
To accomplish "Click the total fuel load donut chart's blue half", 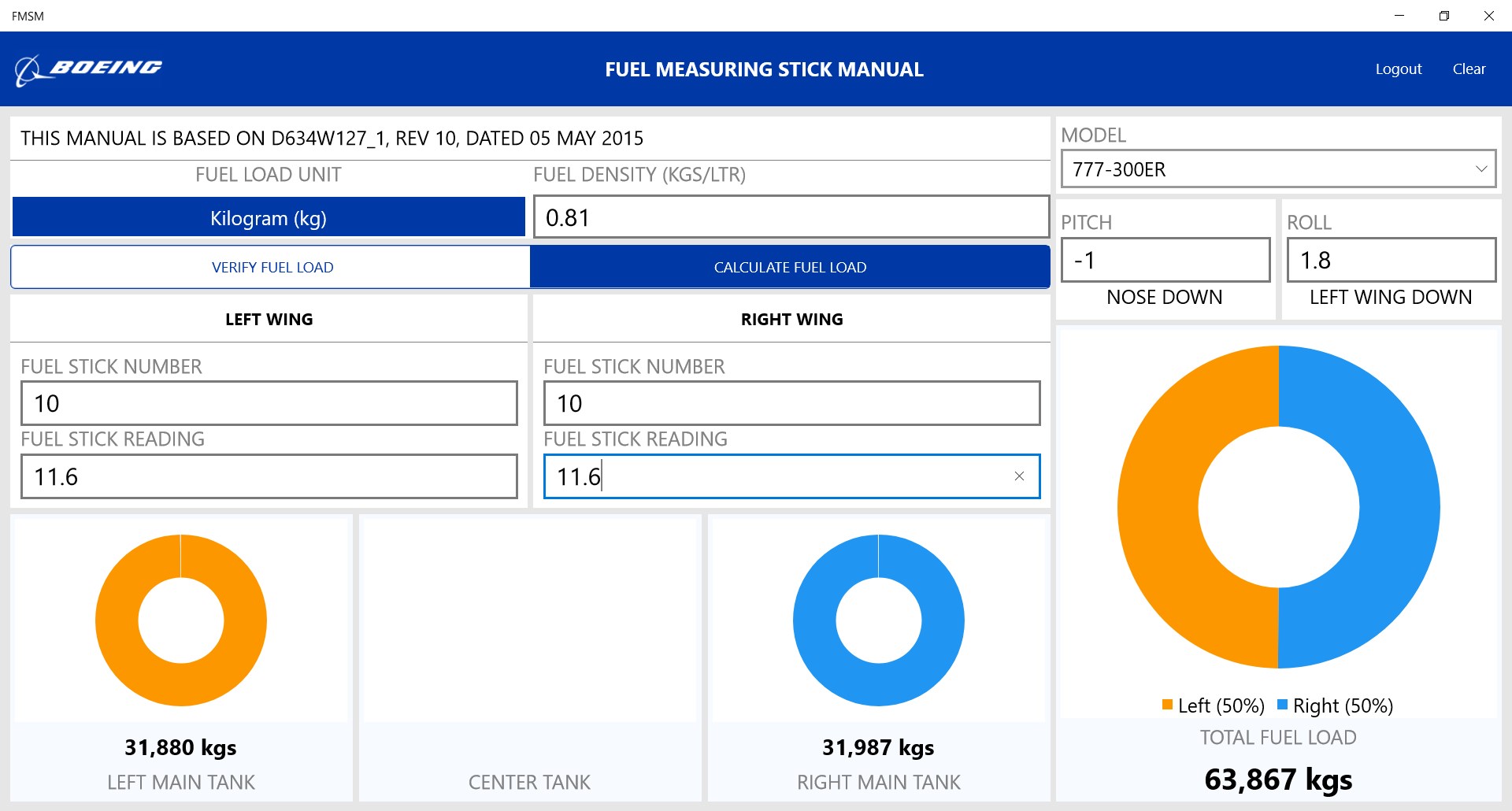I will (1399, 507).
